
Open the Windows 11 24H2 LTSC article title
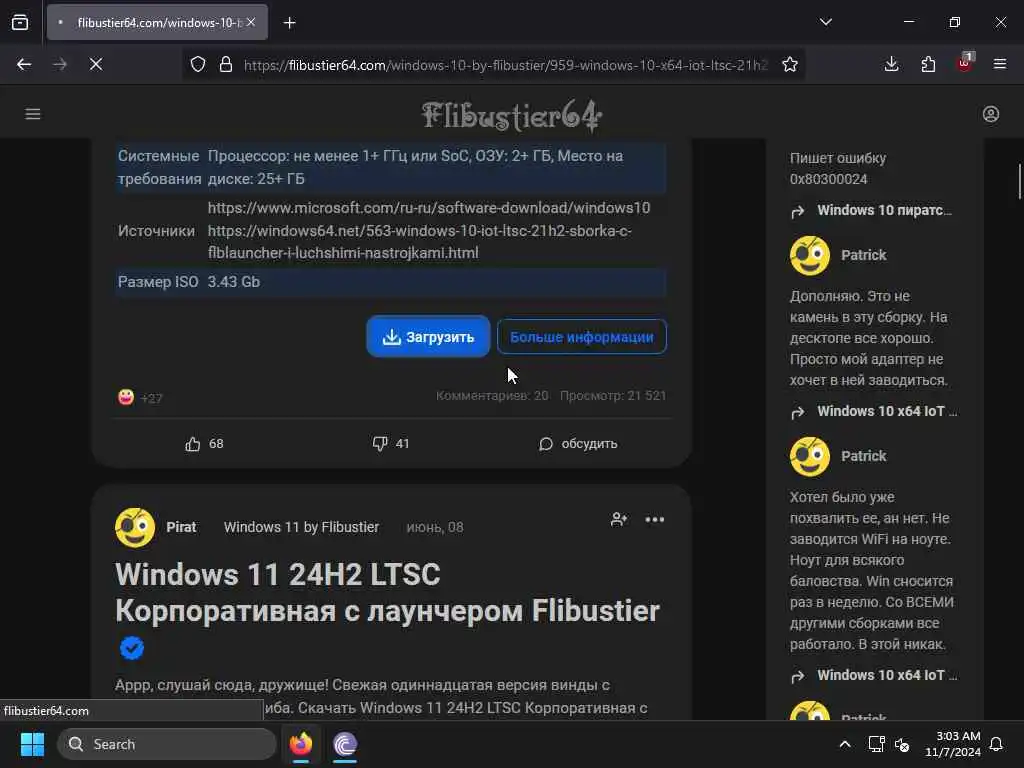pos(387,593)
